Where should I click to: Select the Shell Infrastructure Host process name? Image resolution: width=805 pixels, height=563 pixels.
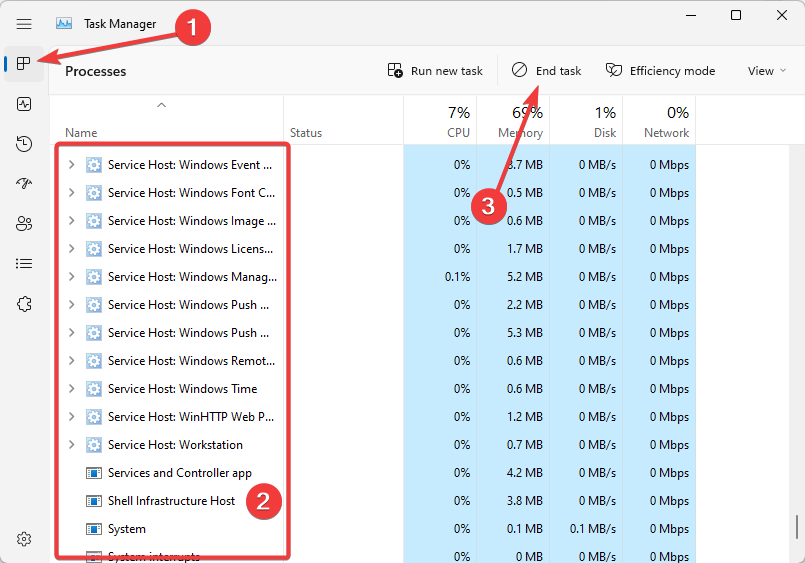pyautogui.click(x=171, y=501)
